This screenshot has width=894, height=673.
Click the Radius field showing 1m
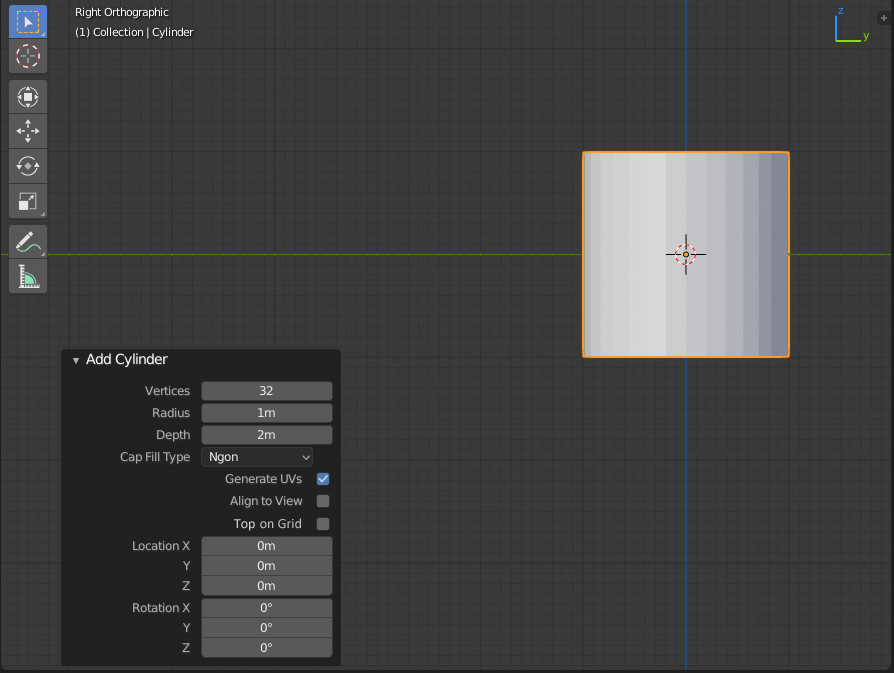[267, 413]
